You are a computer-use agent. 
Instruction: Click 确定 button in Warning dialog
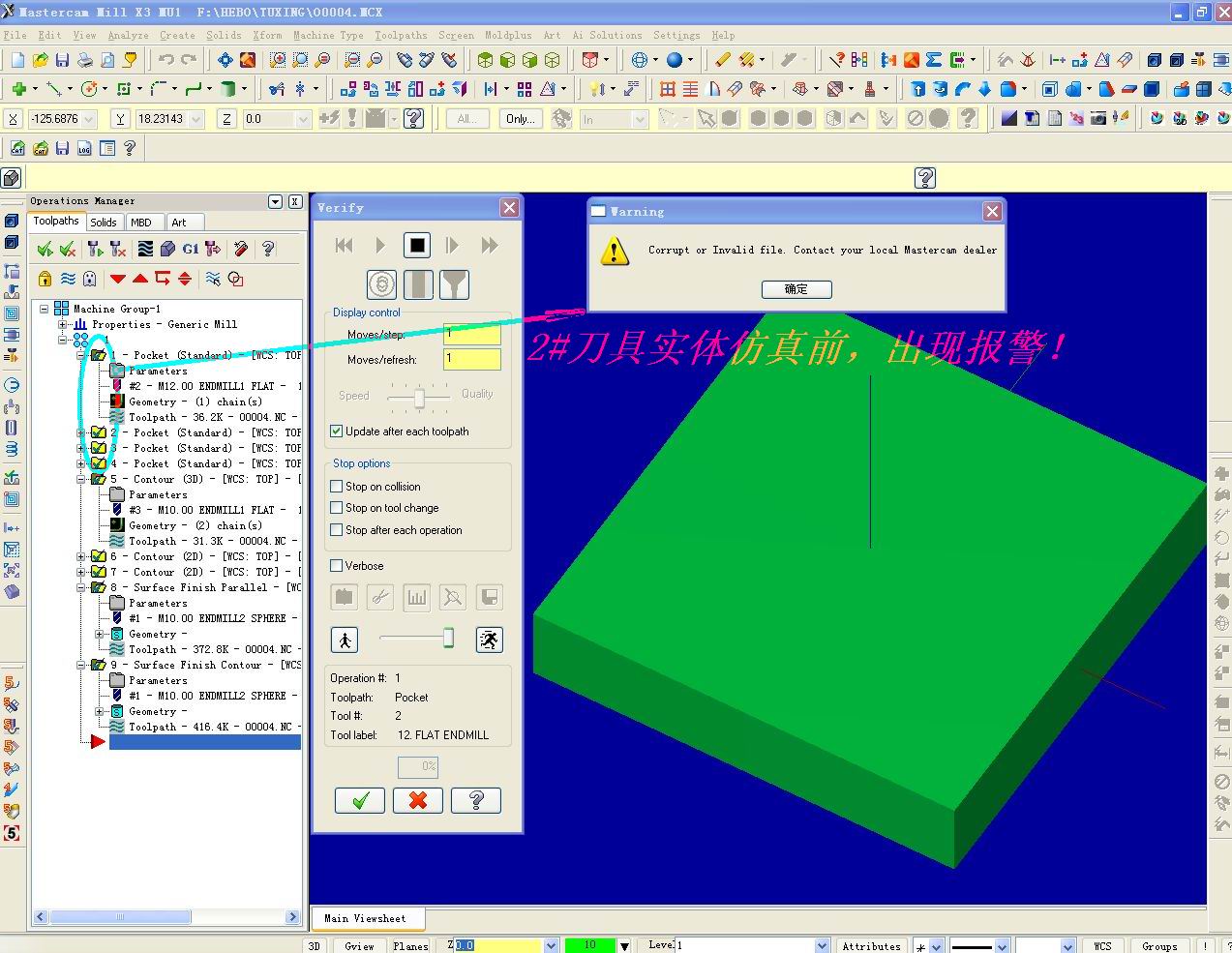pos(796,288)
